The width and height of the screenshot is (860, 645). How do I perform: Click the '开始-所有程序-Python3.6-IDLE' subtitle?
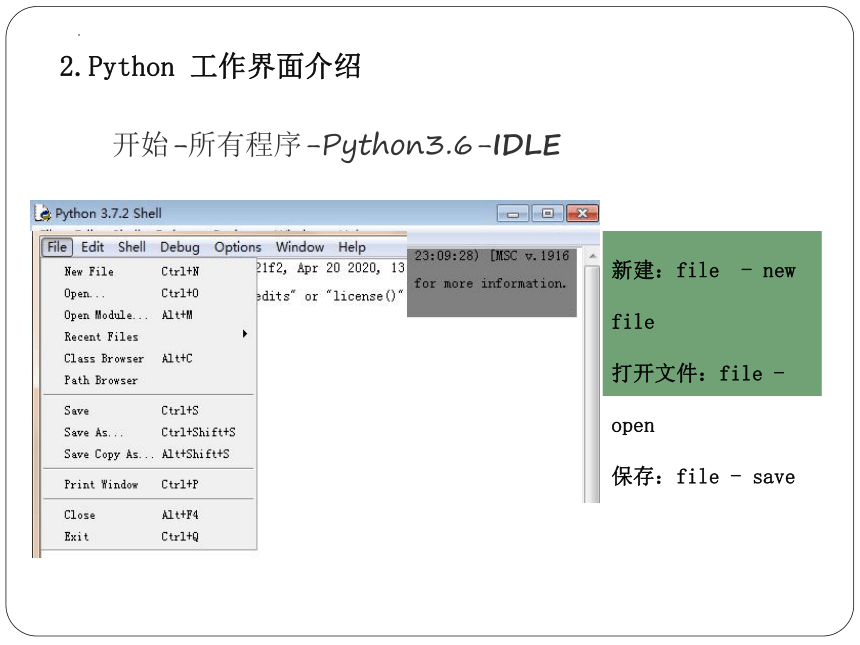336,145
